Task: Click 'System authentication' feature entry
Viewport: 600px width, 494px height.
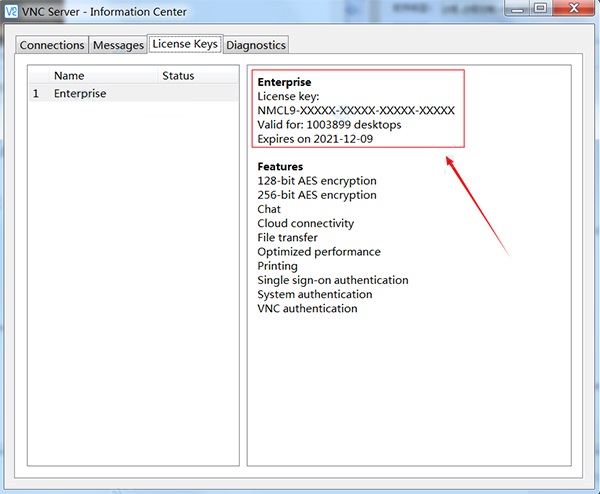Action: pos(315,294)
